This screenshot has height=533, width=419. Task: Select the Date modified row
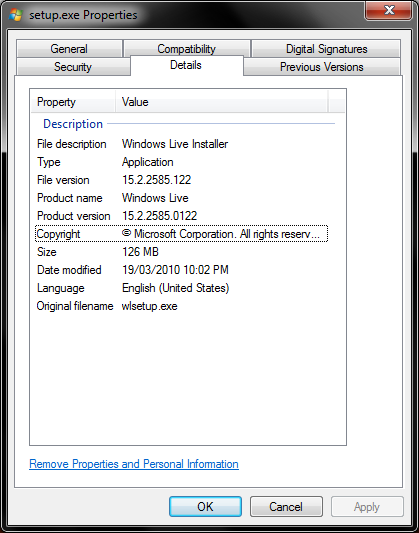coord(181,270)
